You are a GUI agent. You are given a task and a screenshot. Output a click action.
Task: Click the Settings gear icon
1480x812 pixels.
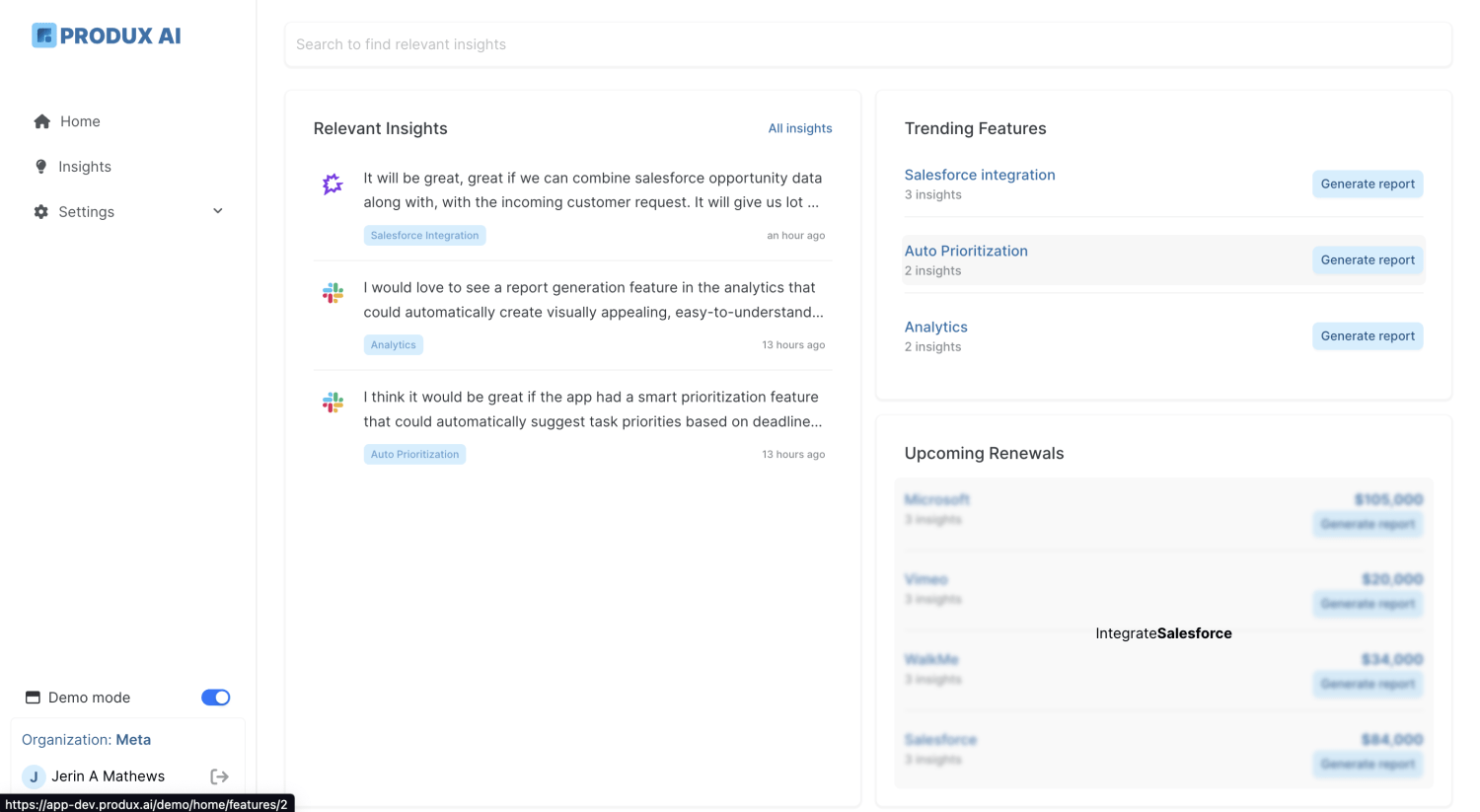coord(40,212)
